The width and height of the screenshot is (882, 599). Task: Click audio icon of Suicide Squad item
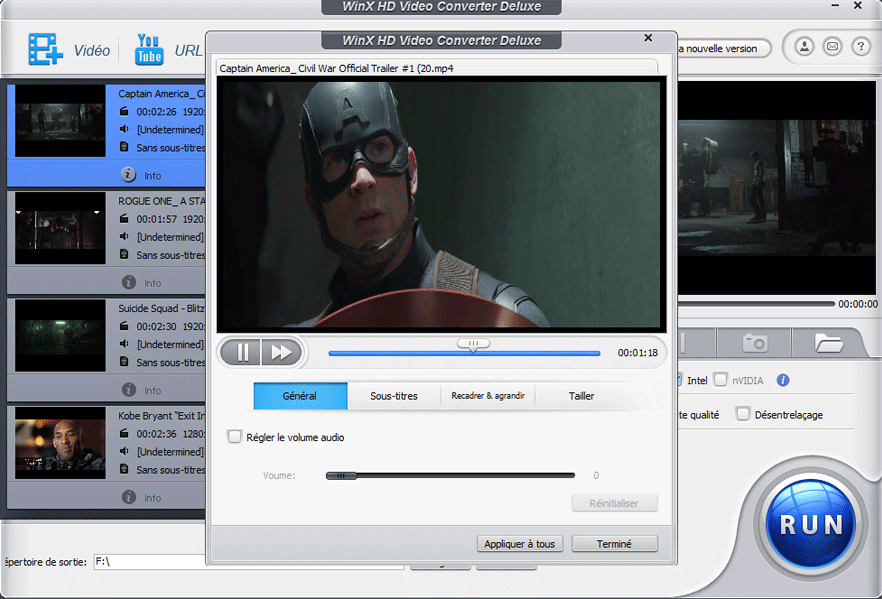[x=124, y=344]
